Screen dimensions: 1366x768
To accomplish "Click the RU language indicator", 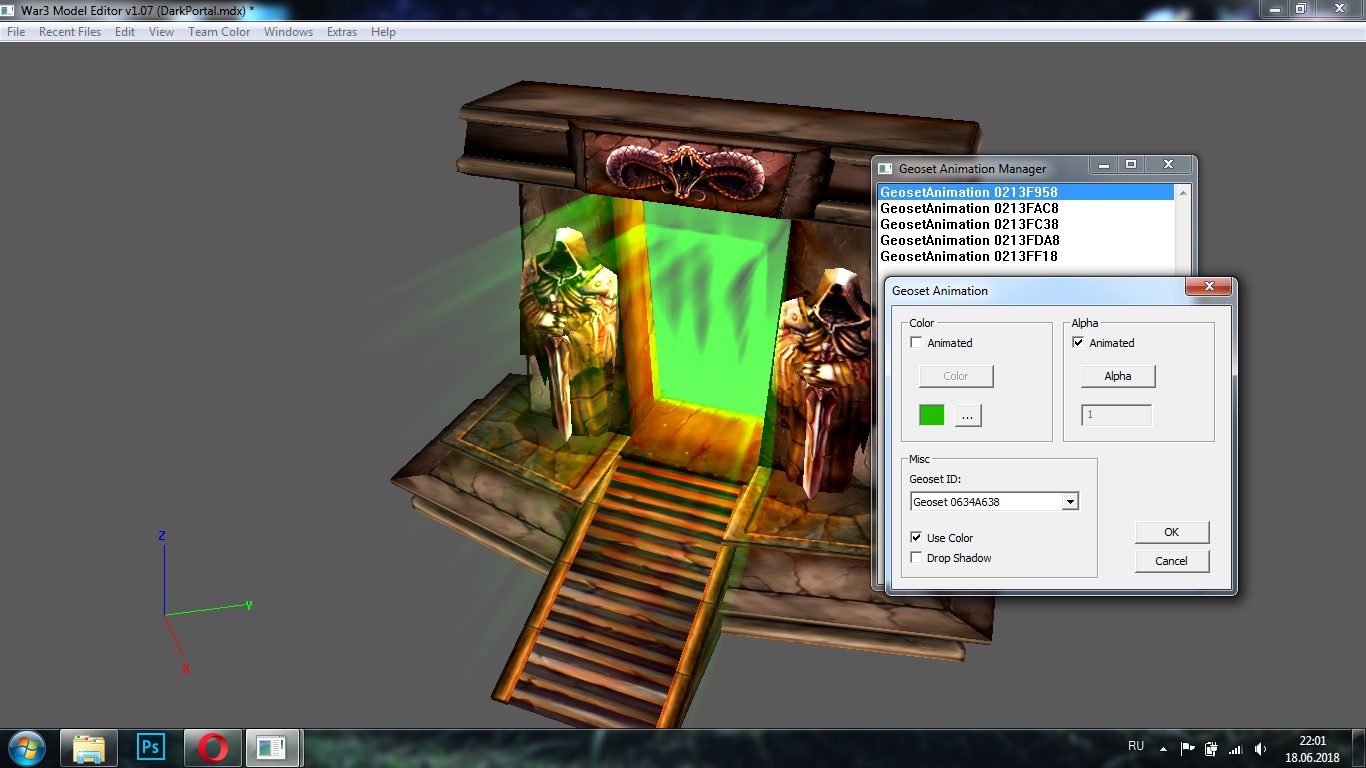I will tap(1136, 747).
